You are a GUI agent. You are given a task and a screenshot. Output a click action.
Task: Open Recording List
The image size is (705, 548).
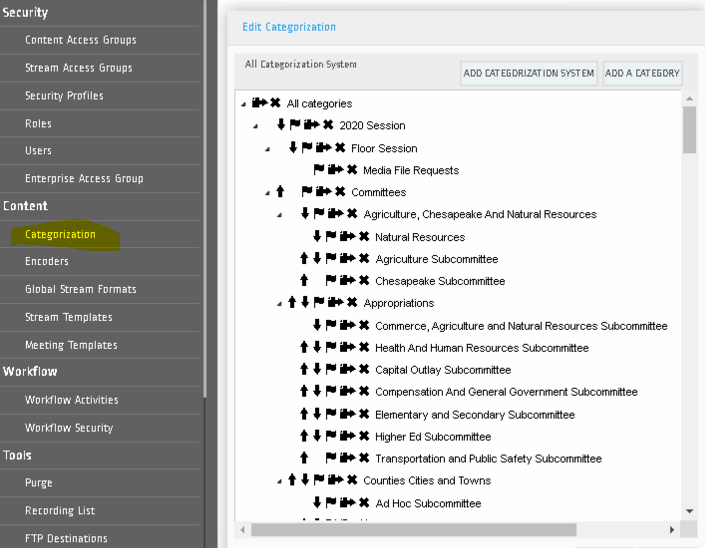tap(60, 510)
